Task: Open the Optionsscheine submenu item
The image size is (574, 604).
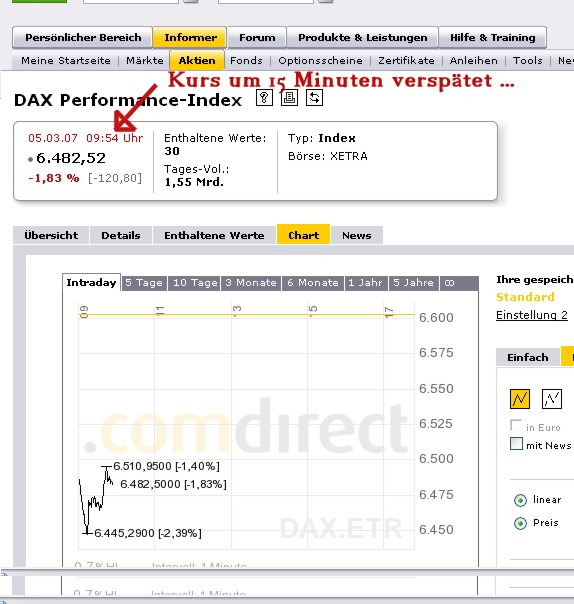Action: (x=321, y=60)
